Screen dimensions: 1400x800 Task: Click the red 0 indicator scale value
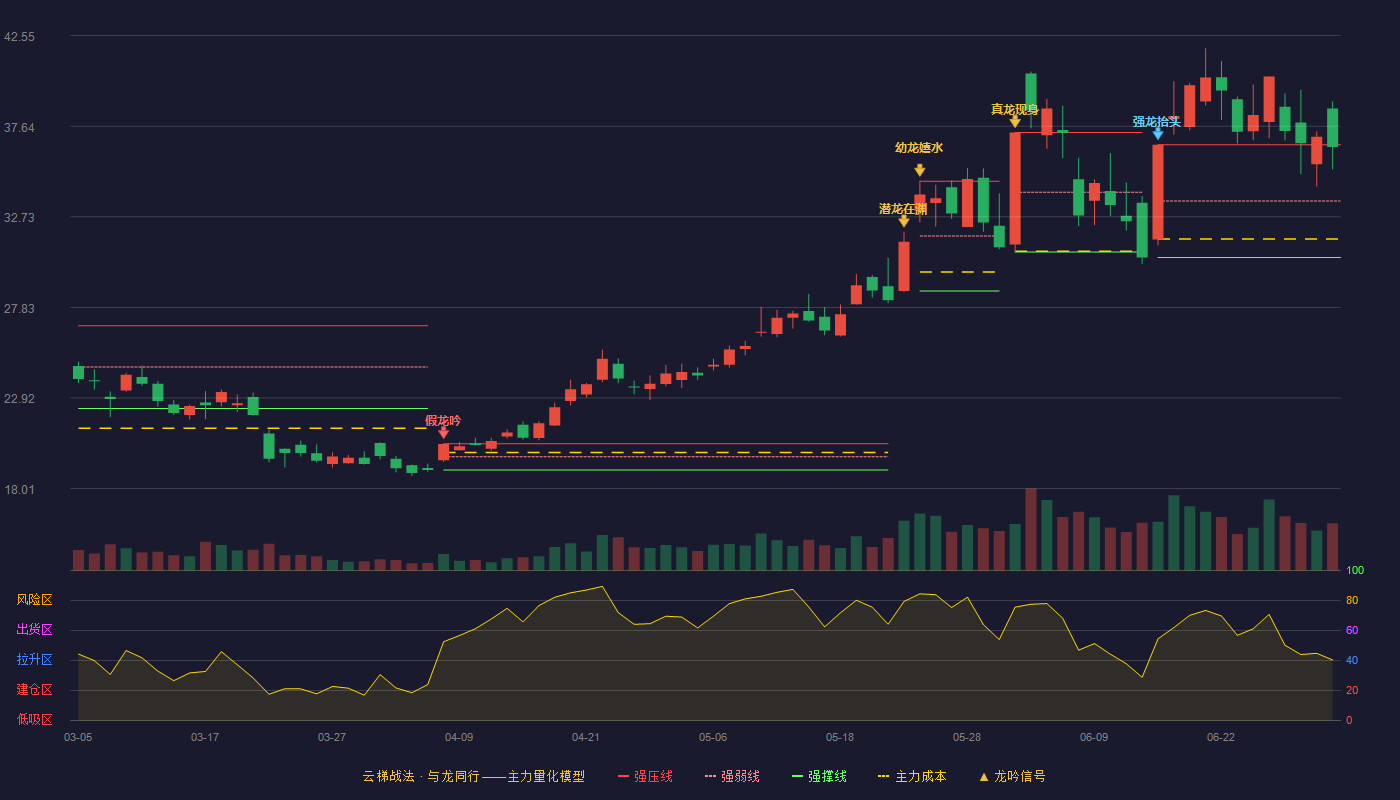click(x=1349, y=720)
